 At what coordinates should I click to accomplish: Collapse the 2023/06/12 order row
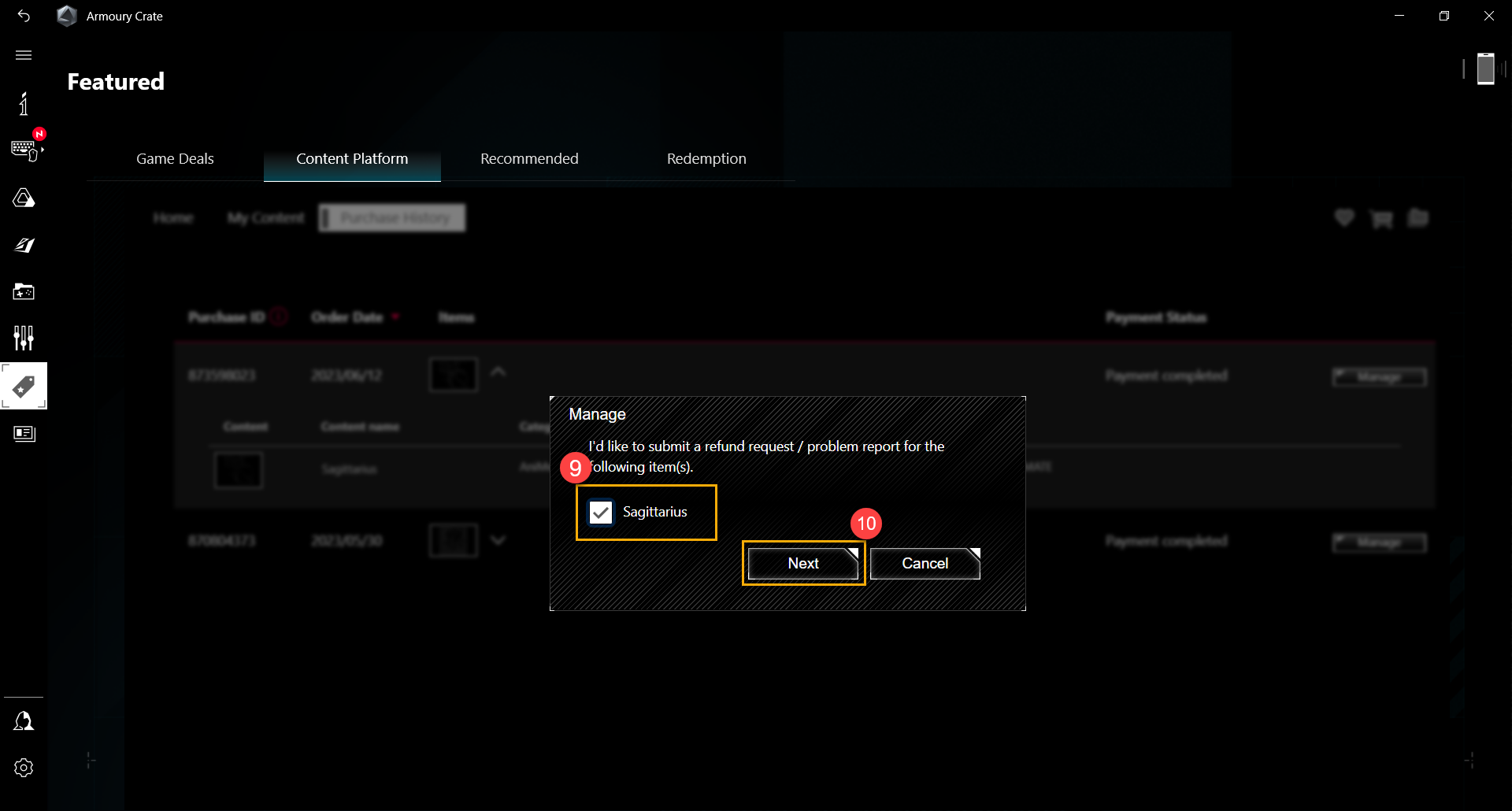498,372
